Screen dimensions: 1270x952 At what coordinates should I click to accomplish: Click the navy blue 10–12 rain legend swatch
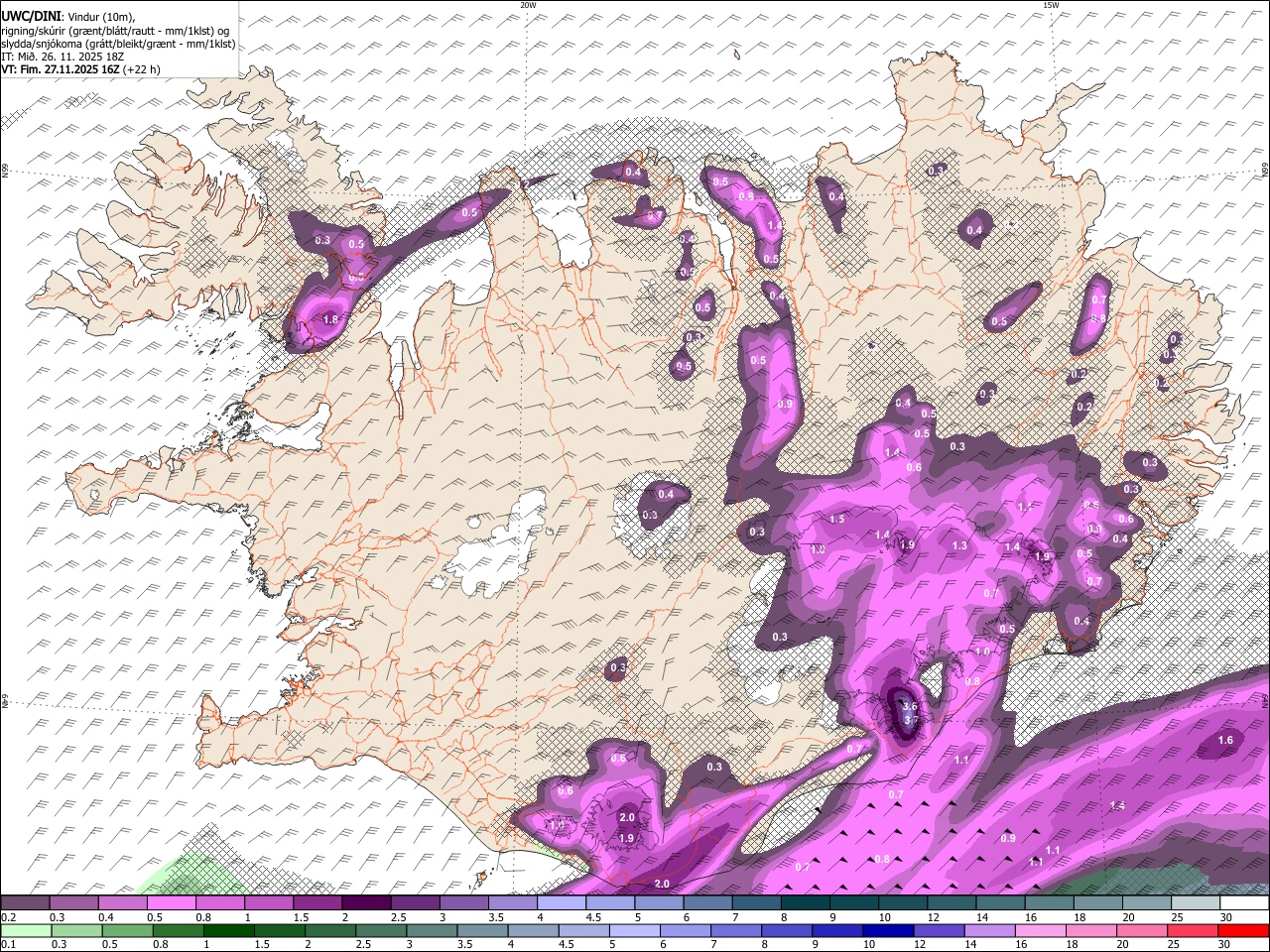pyautogui.click(x=887, y=930)
